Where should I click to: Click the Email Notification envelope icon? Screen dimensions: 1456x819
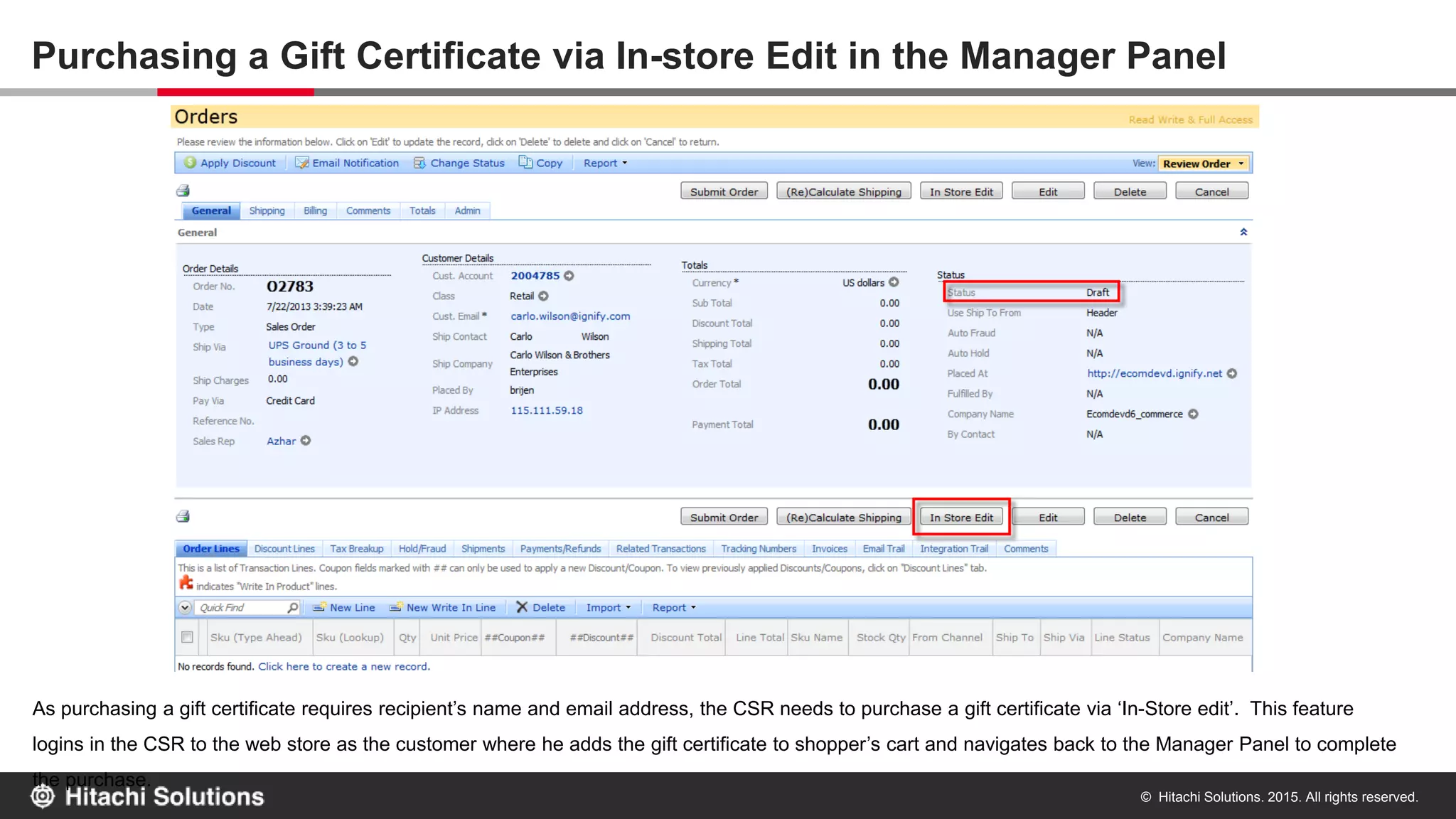(x=302, y=163)
